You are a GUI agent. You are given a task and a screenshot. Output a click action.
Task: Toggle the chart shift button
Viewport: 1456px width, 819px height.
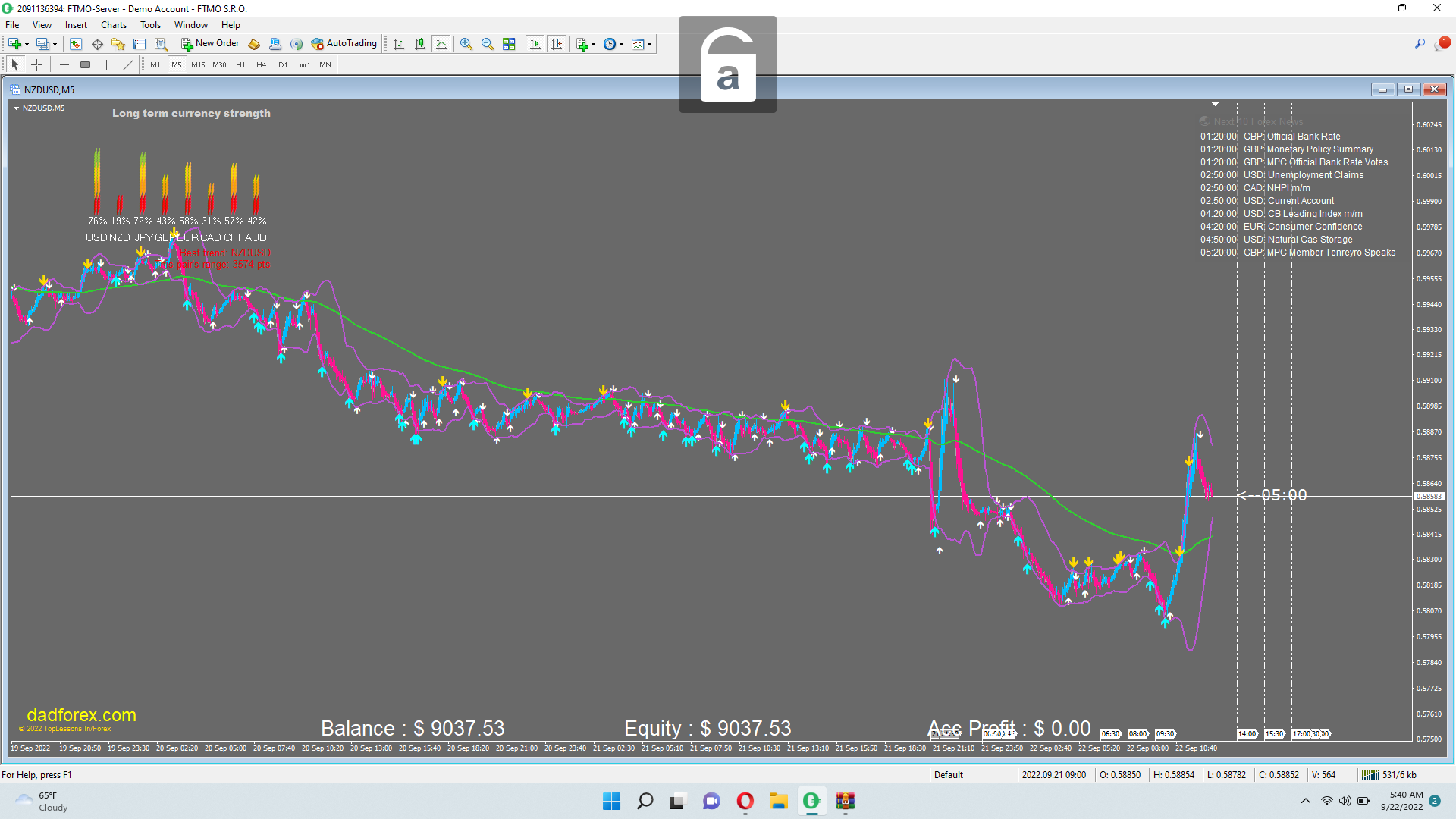tap(557, 44)
